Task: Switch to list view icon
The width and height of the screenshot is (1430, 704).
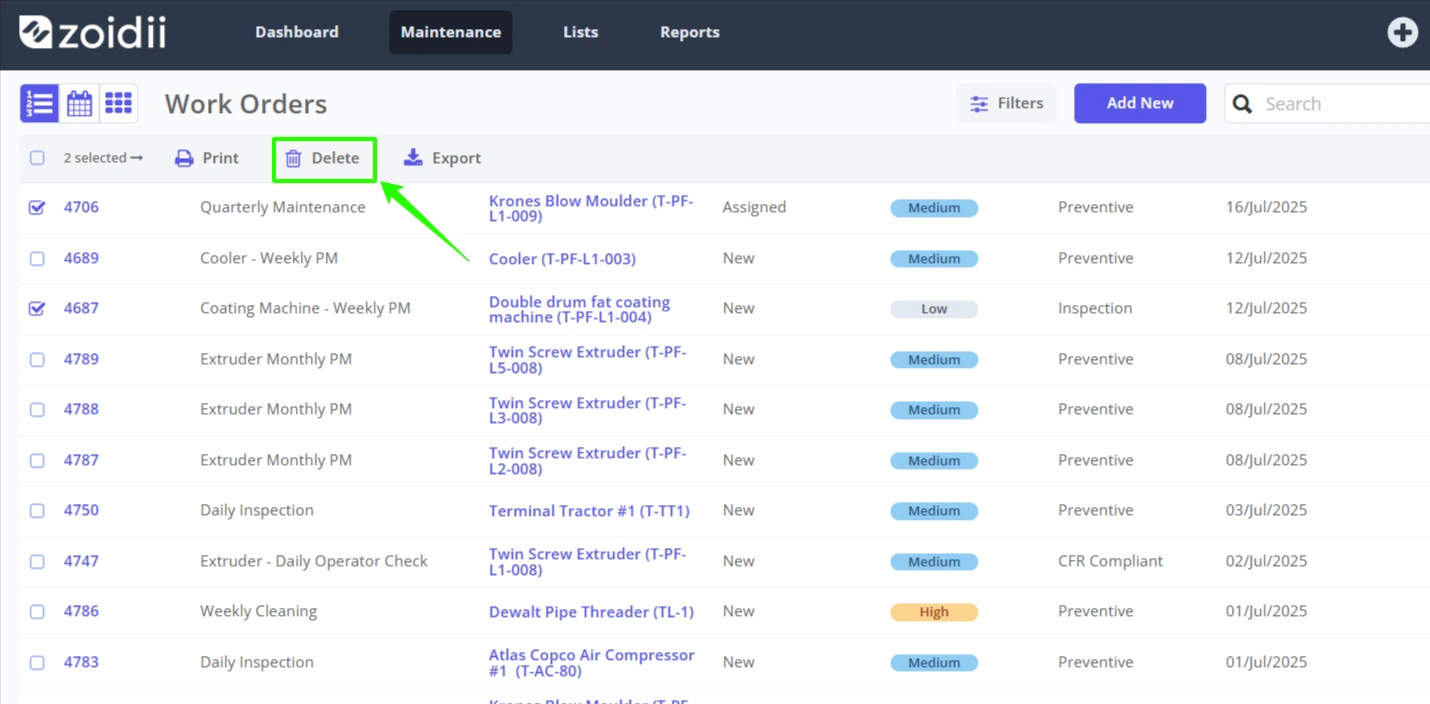Action: click(39, 103)
